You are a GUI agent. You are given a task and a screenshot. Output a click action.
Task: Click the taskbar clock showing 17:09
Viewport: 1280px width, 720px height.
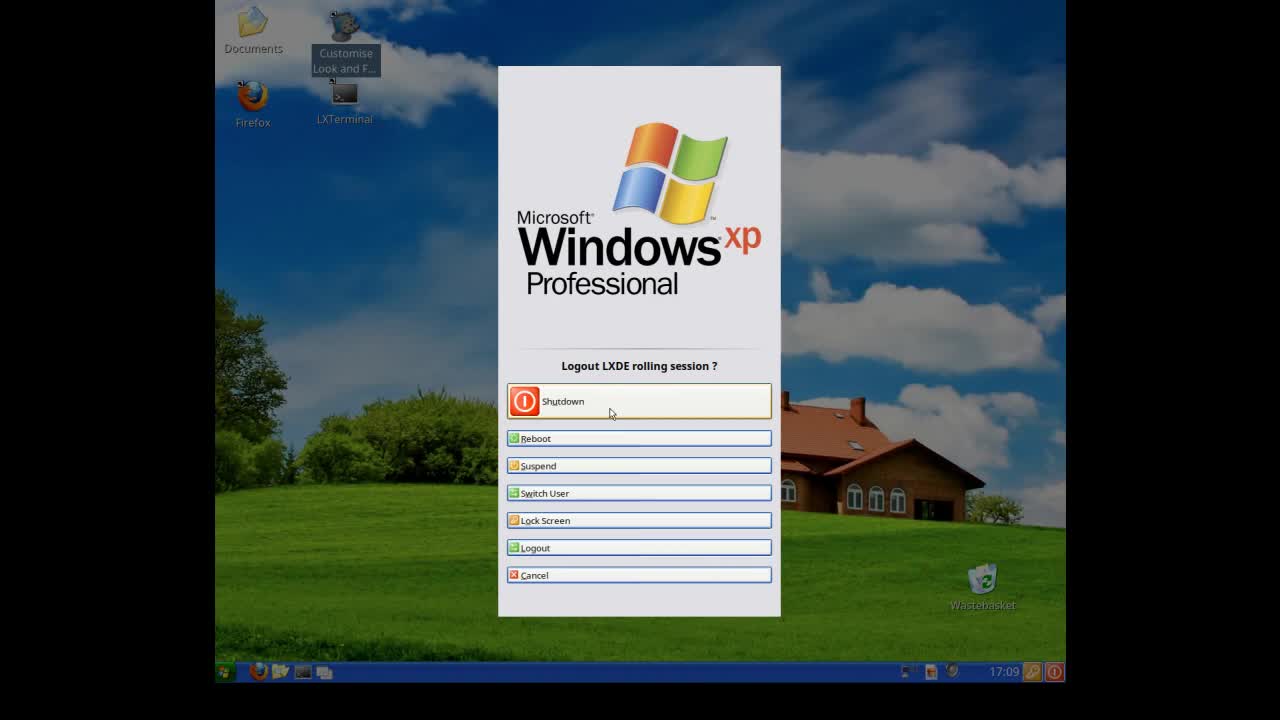(1004, 672)
